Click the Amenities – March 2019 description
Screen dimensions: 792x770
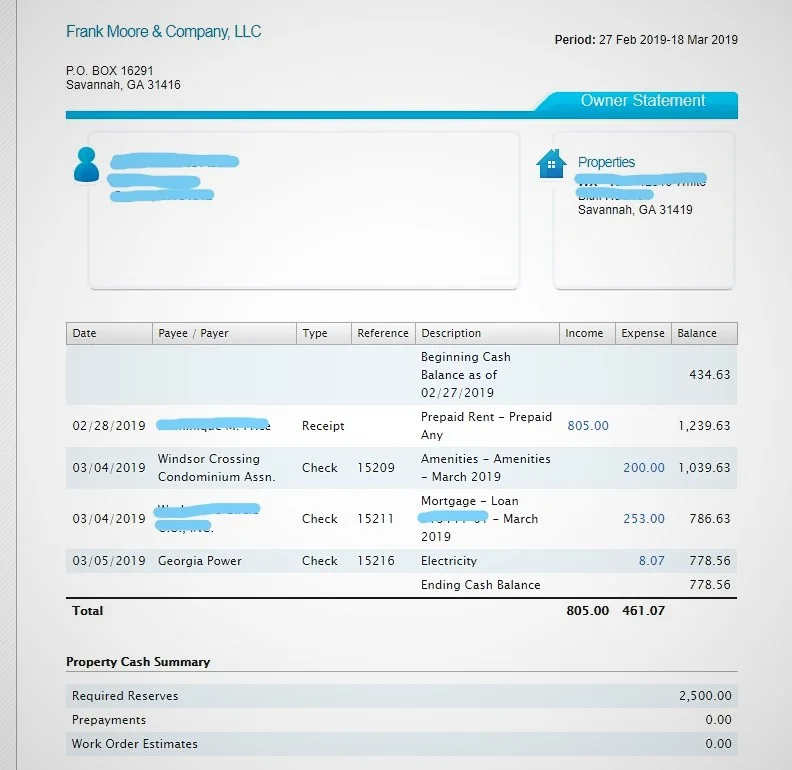[486, 468]
